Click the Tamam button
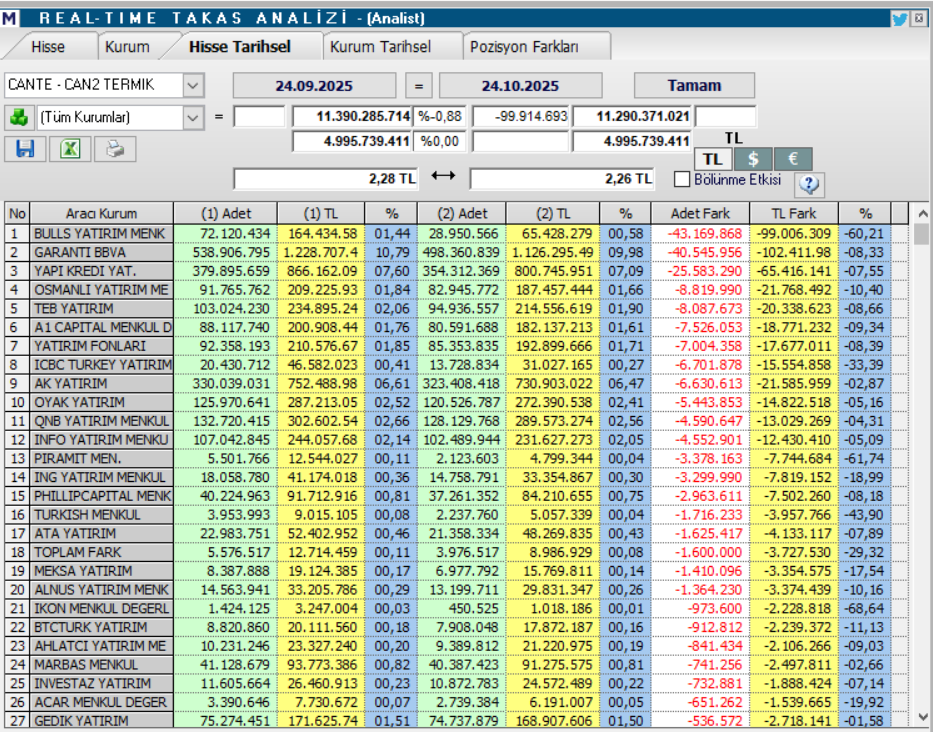Screen dimensions: 933x732 tap(694, 85)
